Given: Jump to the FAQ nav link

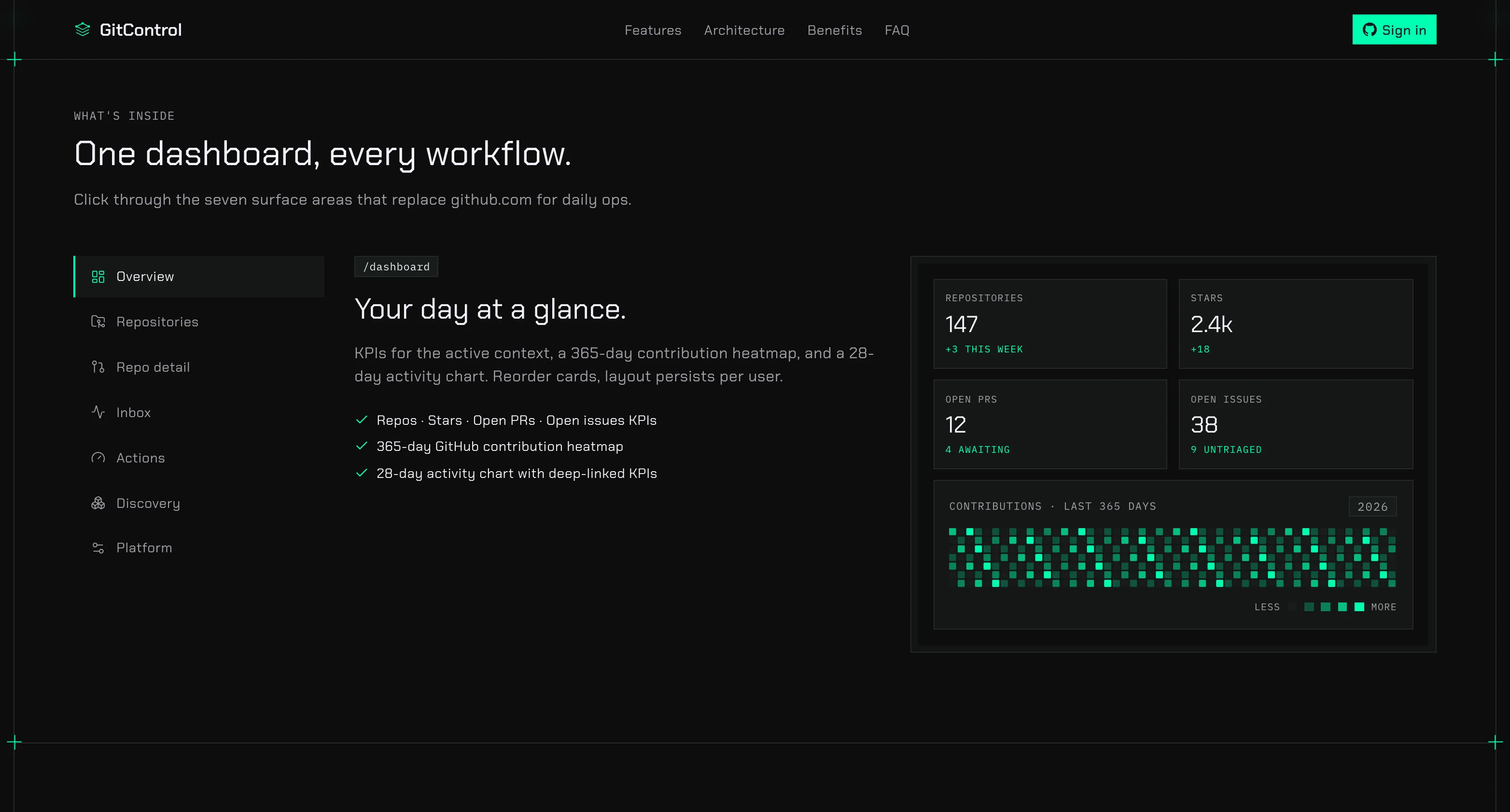Looking at the screenshot, I should (x=896, y=30).
